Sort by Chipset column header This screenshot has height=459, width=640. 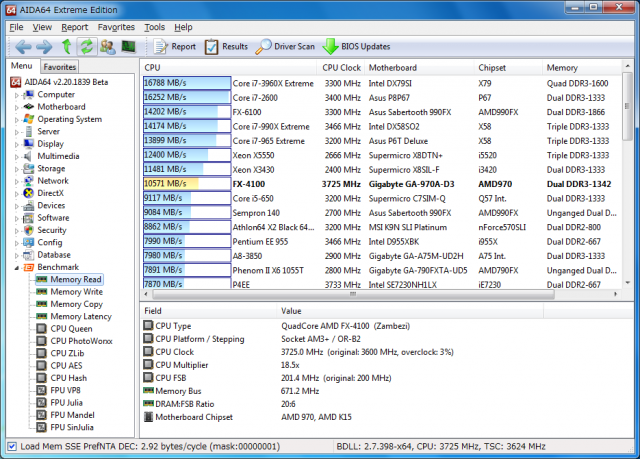pyautogui.click(x=509, y=68)
